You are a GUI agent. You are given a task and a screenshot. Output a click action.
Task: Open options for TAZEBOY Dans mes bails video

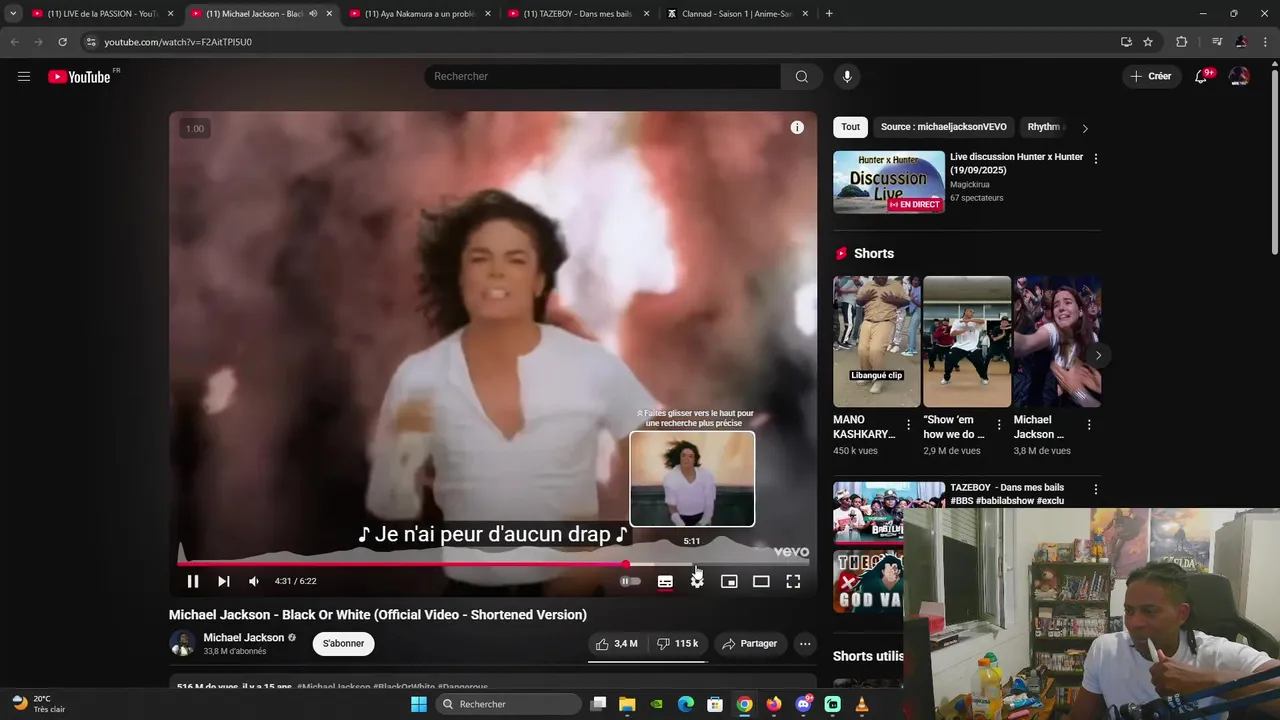[1096, 490]
